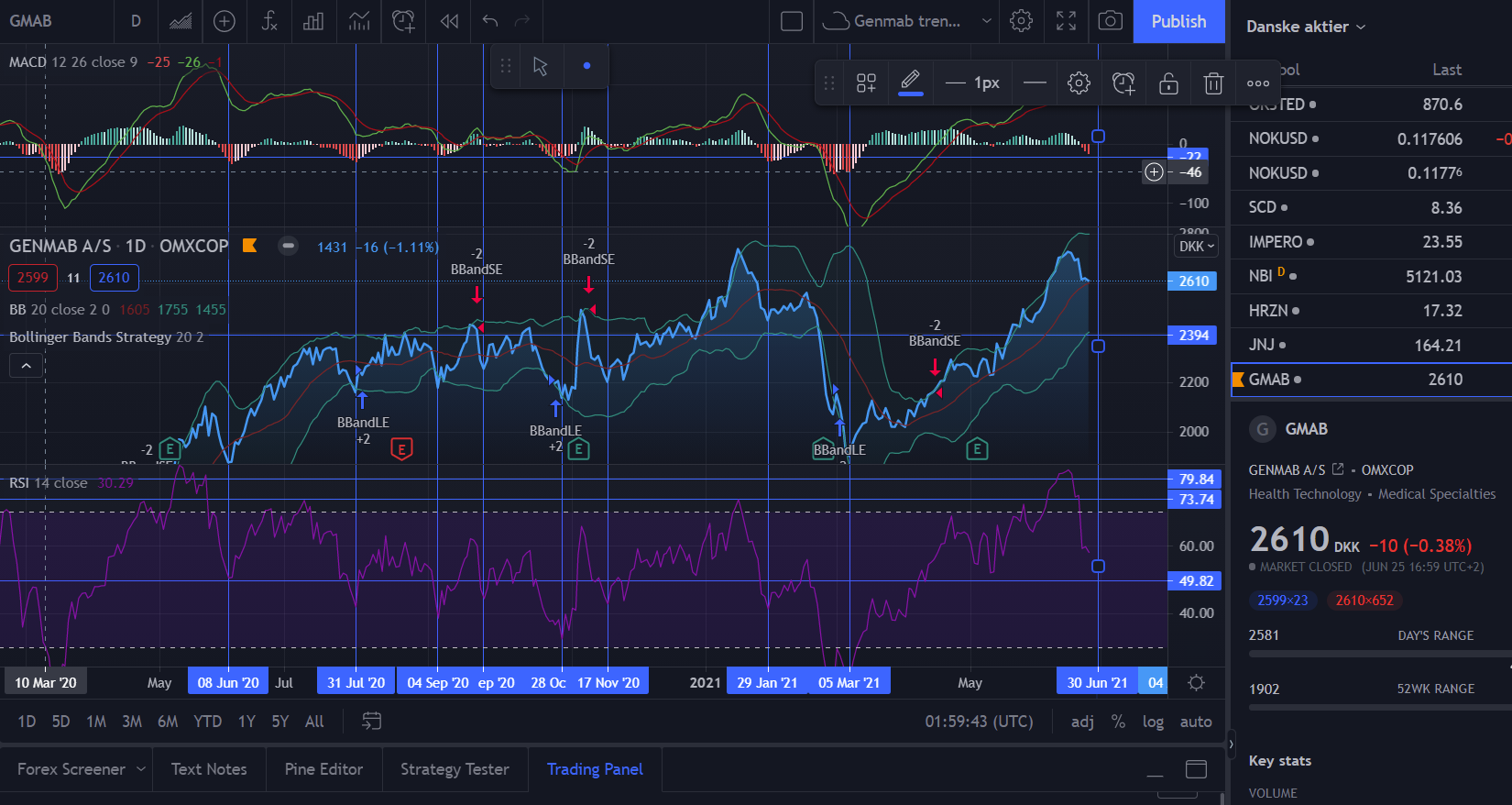Screen dimensions: 1512x805
Task: Click the red E earnings marker
Action: [x=401, y=448]
